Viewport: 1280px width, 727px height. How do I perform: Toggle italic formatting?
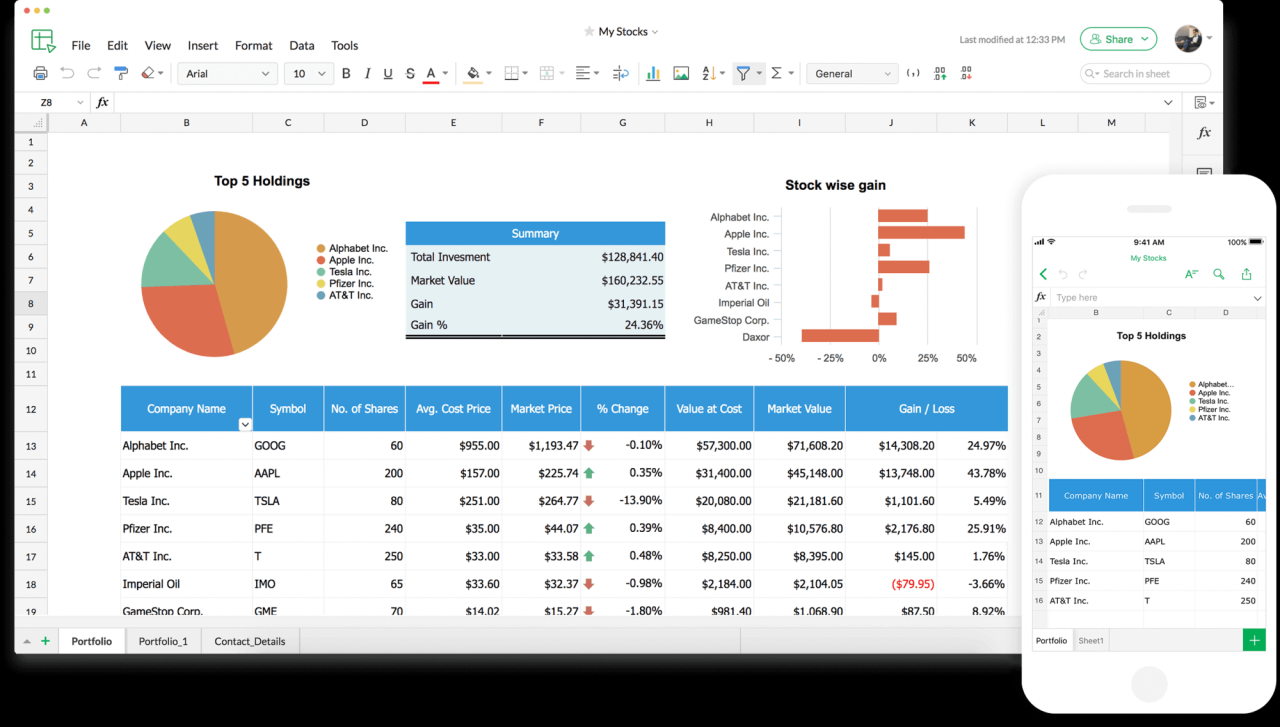pyautogui.click(x=367, y=73)
